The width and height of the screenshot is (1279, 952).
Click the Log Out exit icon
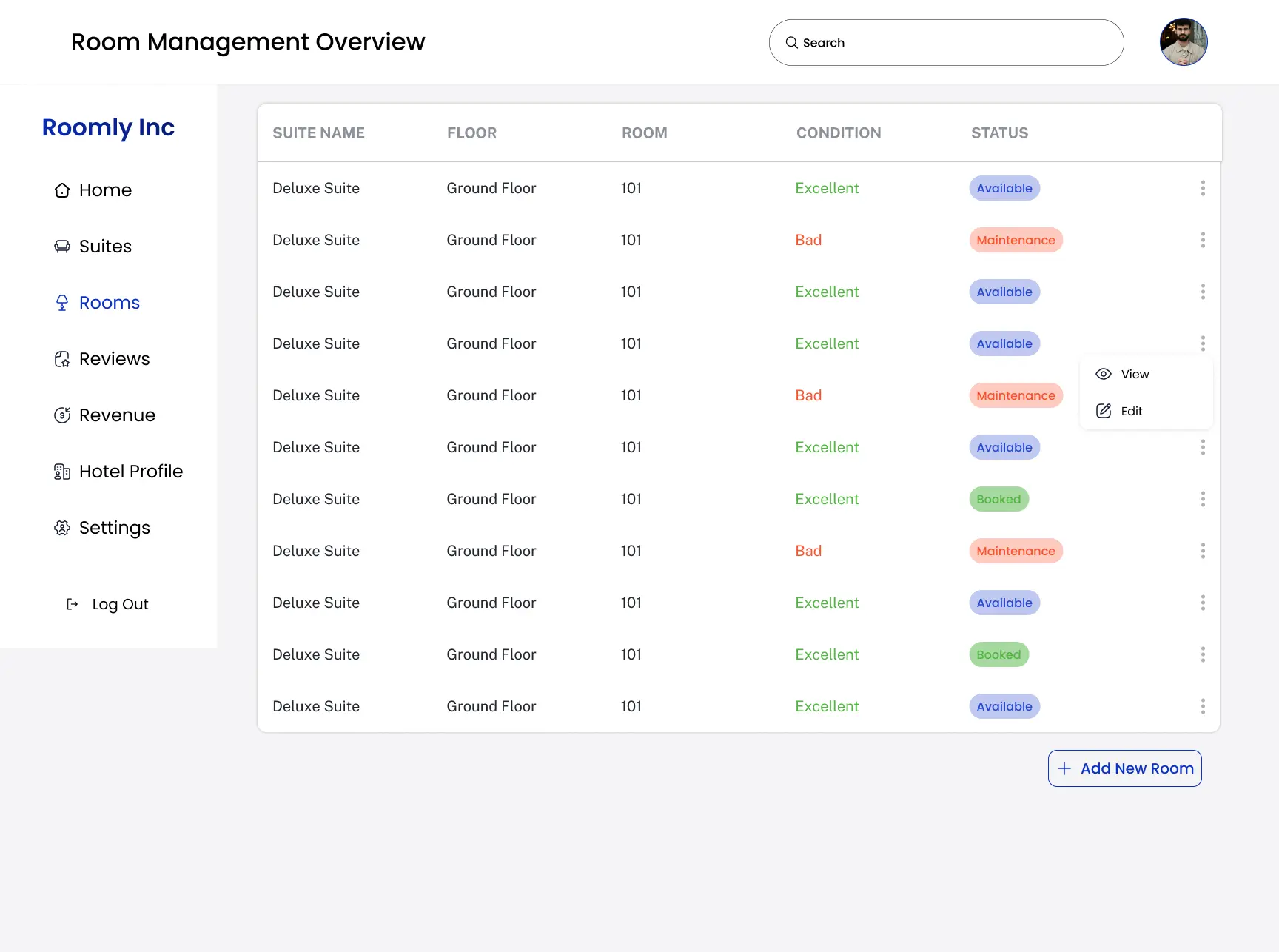point(73,604)
